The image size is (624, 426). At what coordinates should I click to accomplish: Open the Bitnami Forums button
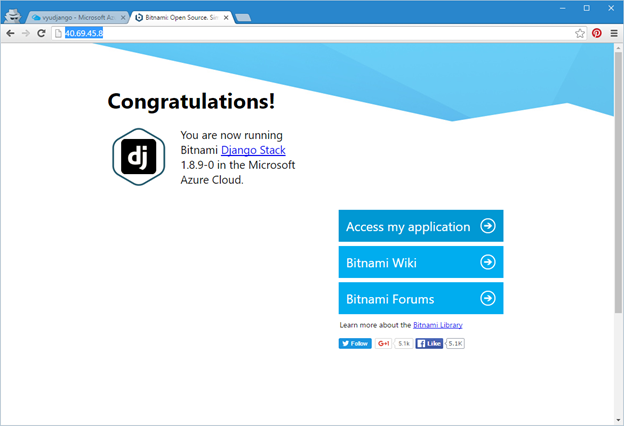(x=421, y=298)
